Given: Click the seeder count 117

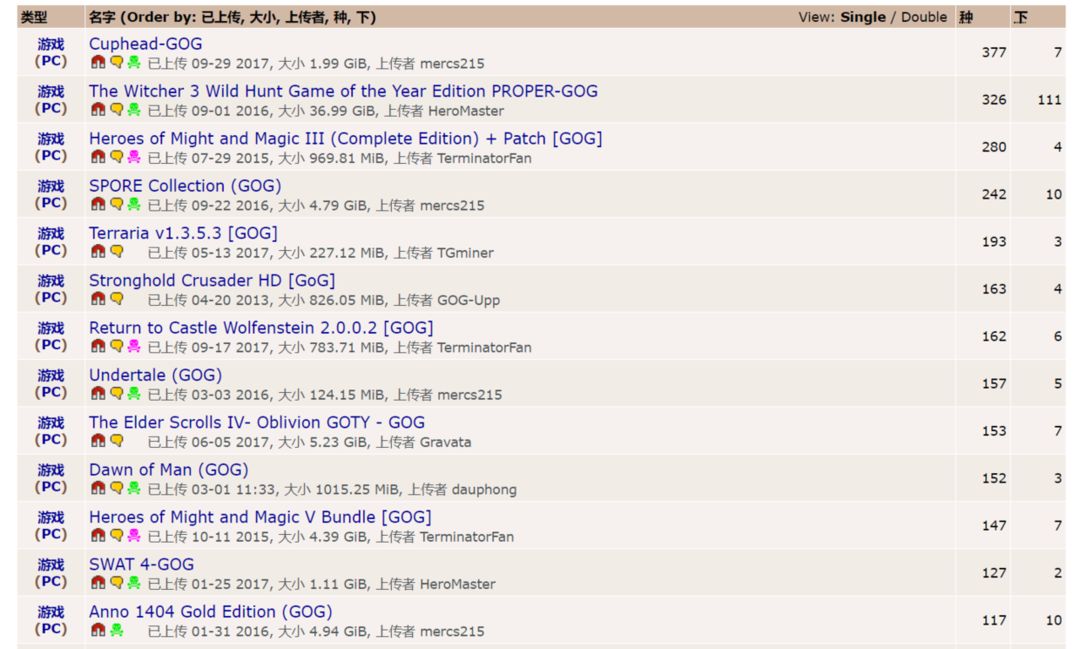Looking at the screenshot, I should 994,620.
